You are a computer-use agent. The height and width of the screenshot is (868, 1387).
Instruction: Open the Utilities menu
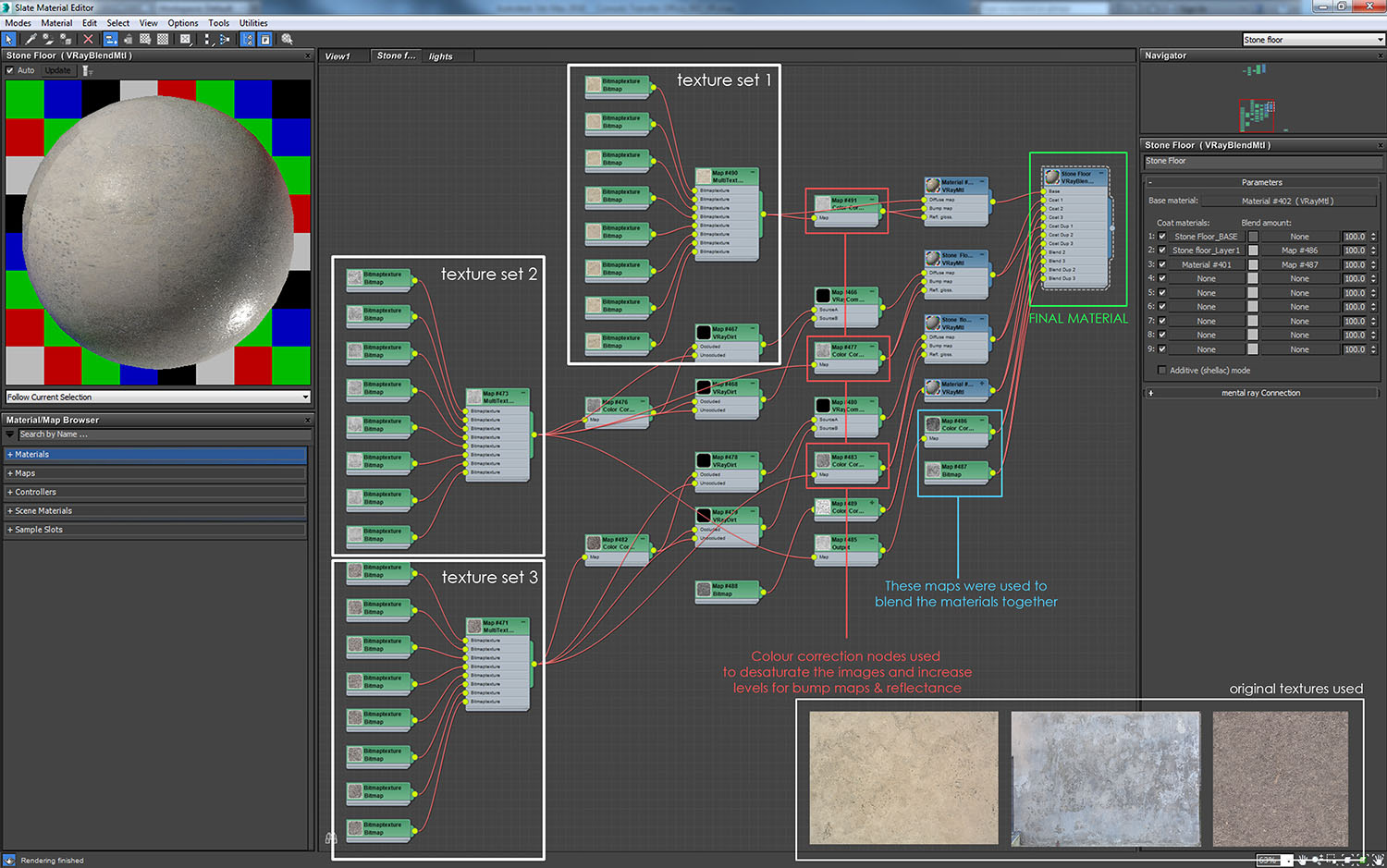point(253,23)
